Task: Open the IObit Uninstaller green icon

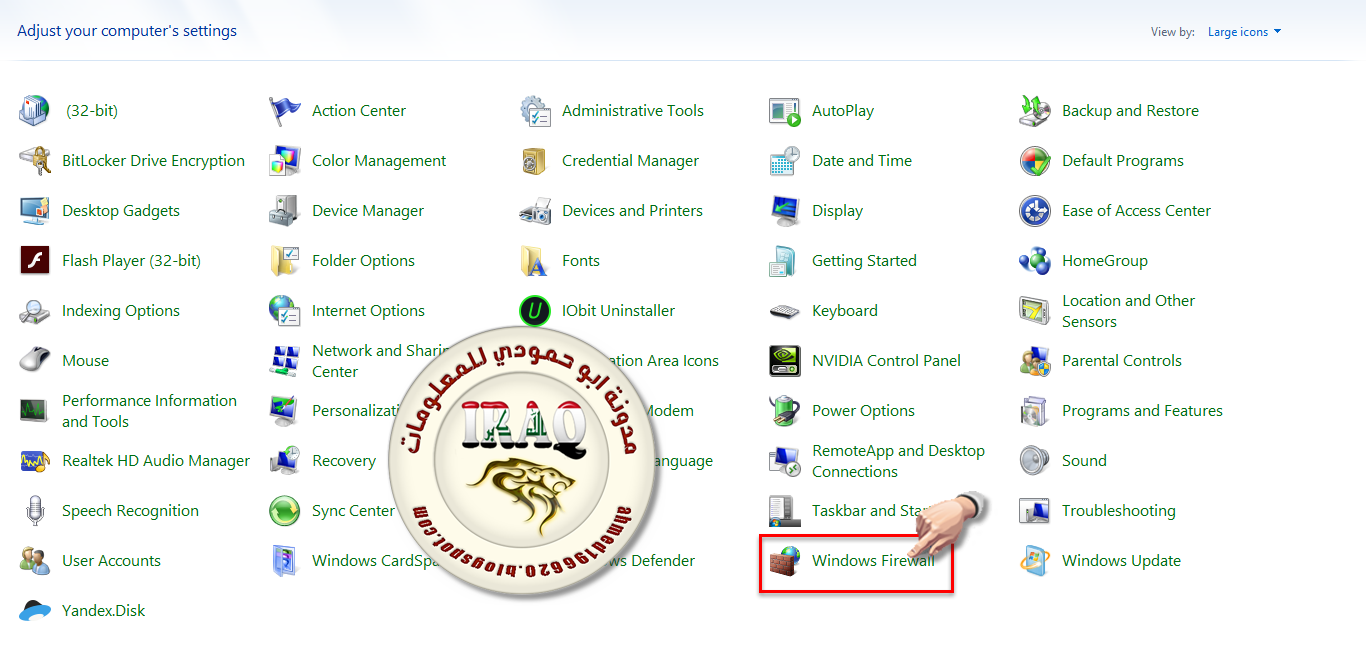Action: pyautogui.click(x=535, y=311)
